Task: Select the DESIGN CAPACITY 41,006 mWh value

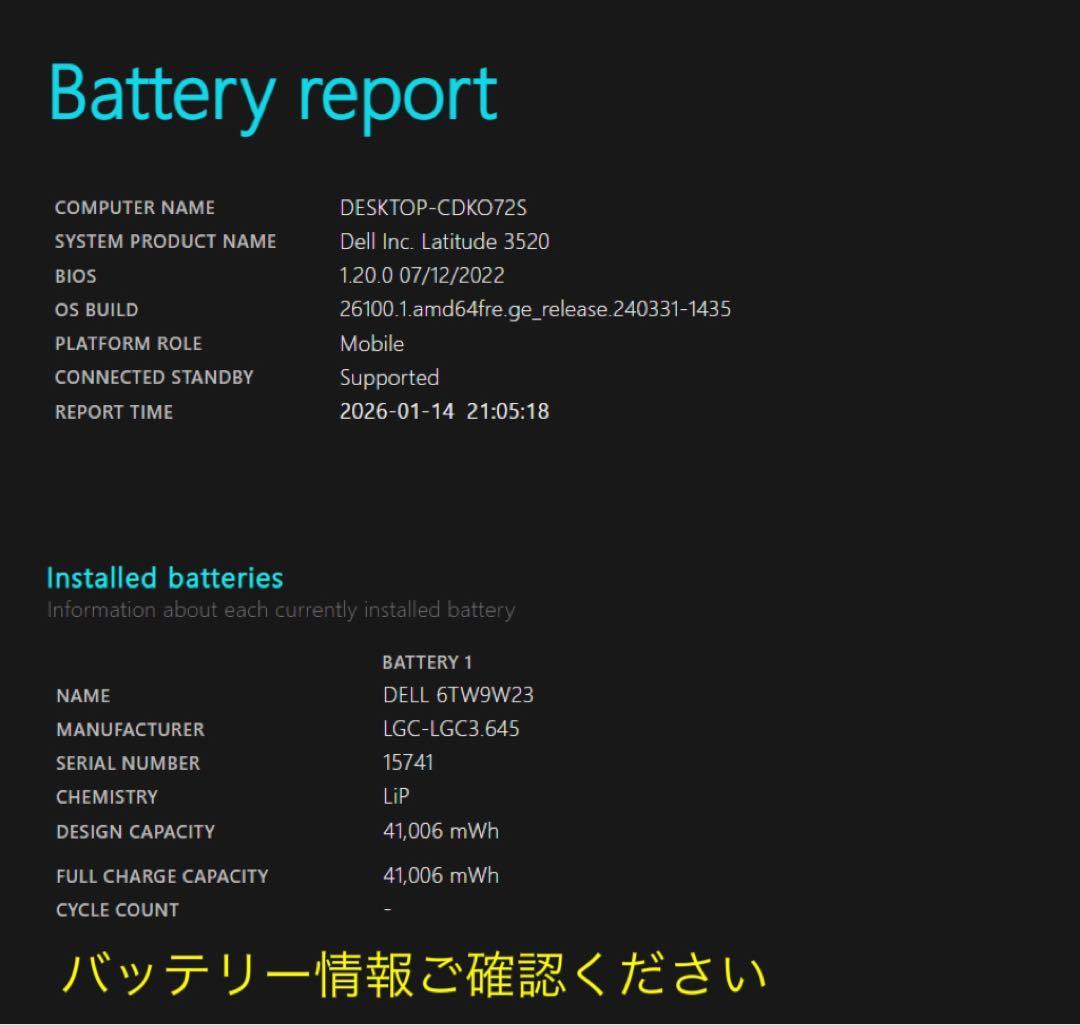Action: point(440,831)
